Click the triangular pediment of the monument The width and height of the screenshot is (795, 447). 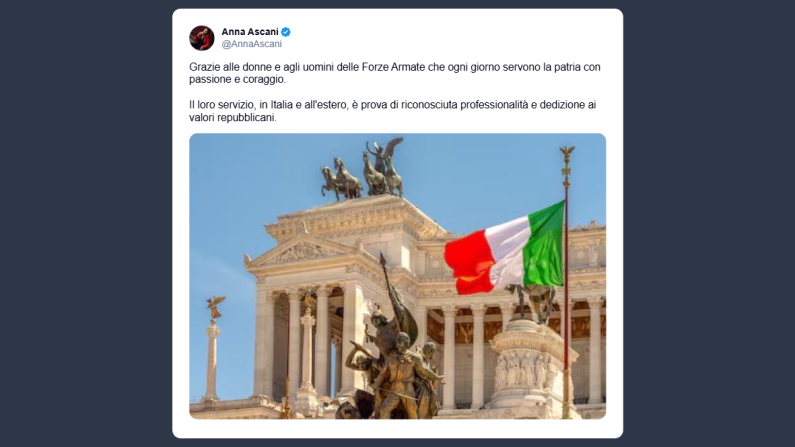click(300, 252)
